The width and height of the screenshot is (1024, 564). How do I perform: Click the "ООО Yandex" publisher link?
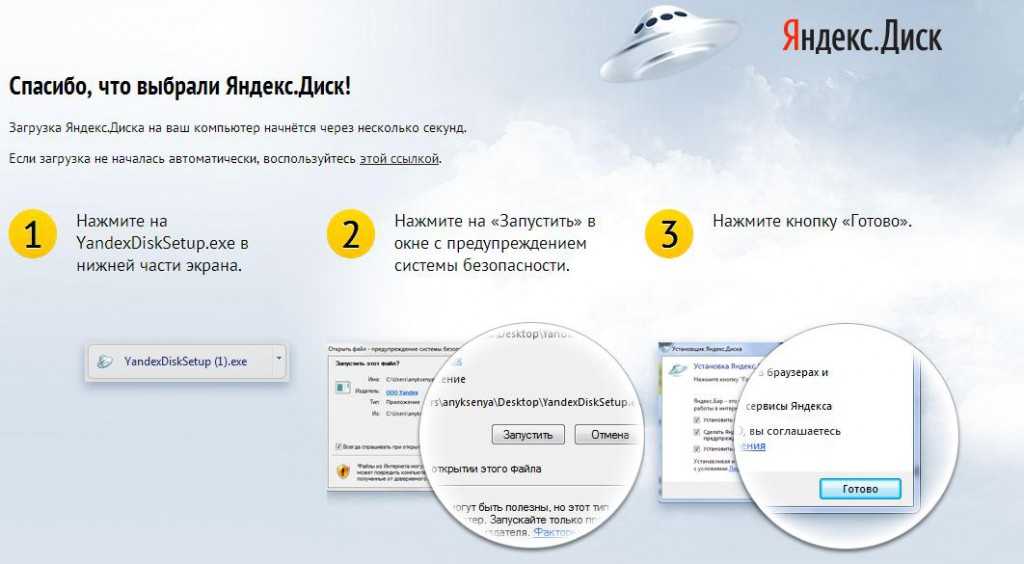tap(402, 392)
